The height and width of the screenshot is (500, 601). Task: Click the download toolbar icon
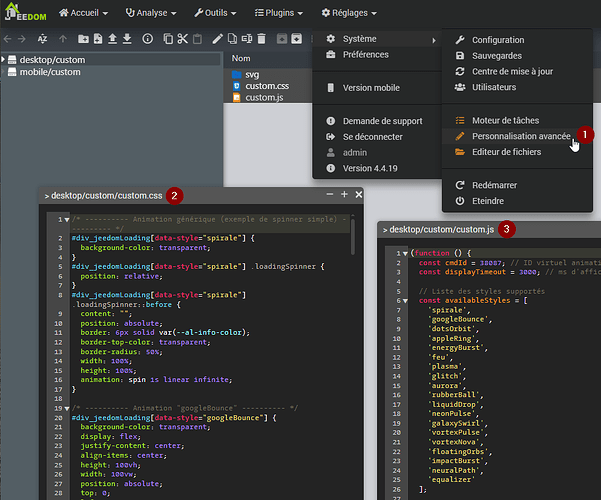127,39
